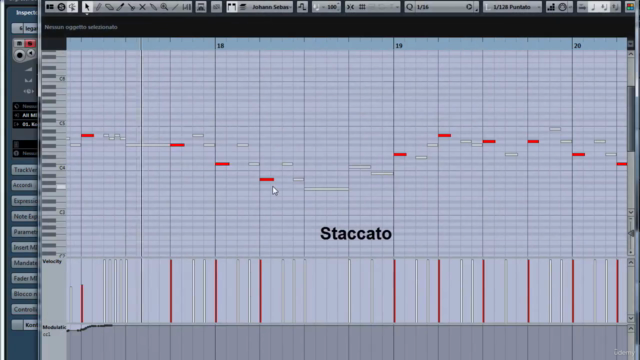Toggle the Snap on/off button
The image size is (640, 360).
351,7
